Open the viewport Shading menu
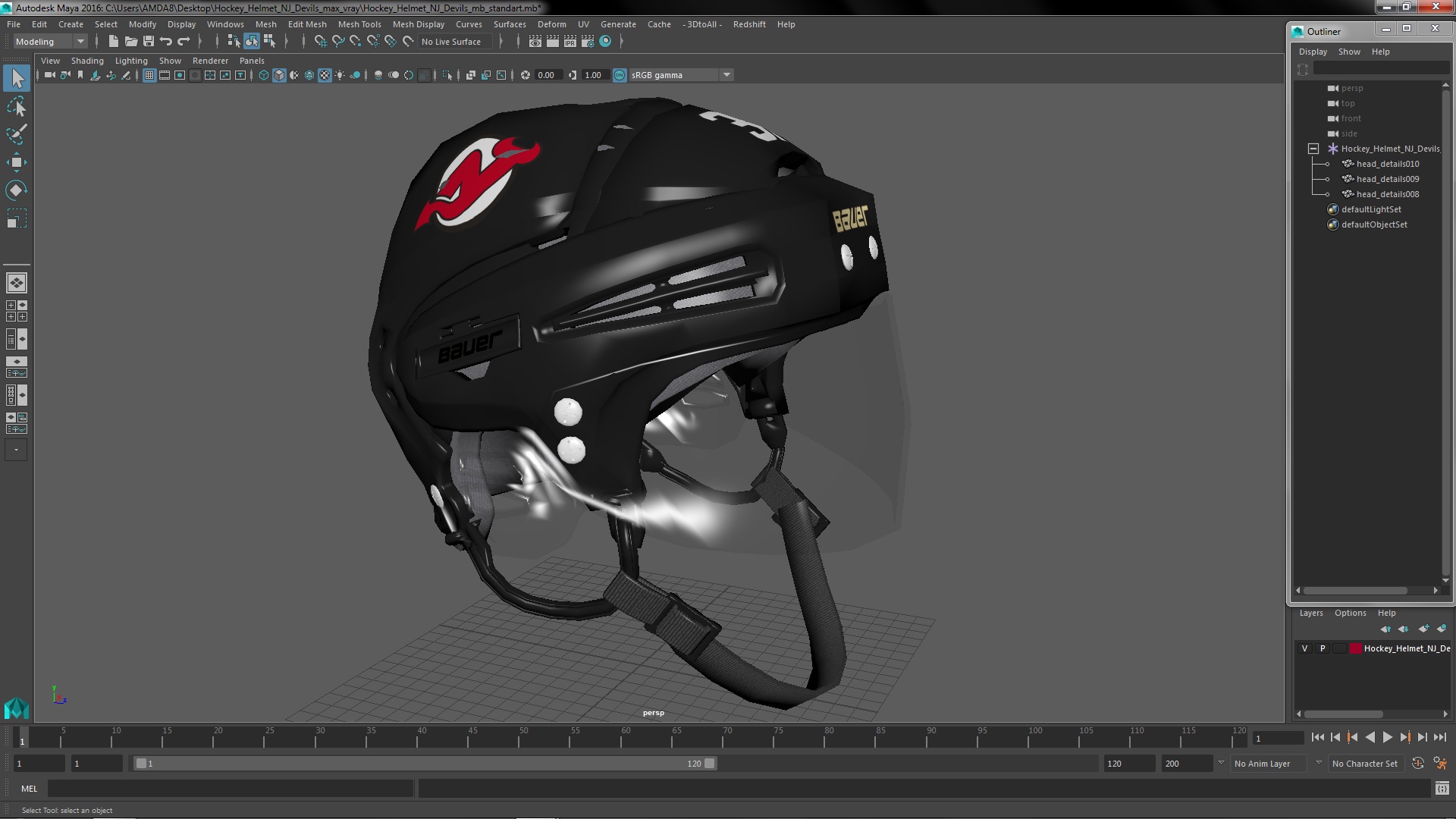 (x=87, y=61)
